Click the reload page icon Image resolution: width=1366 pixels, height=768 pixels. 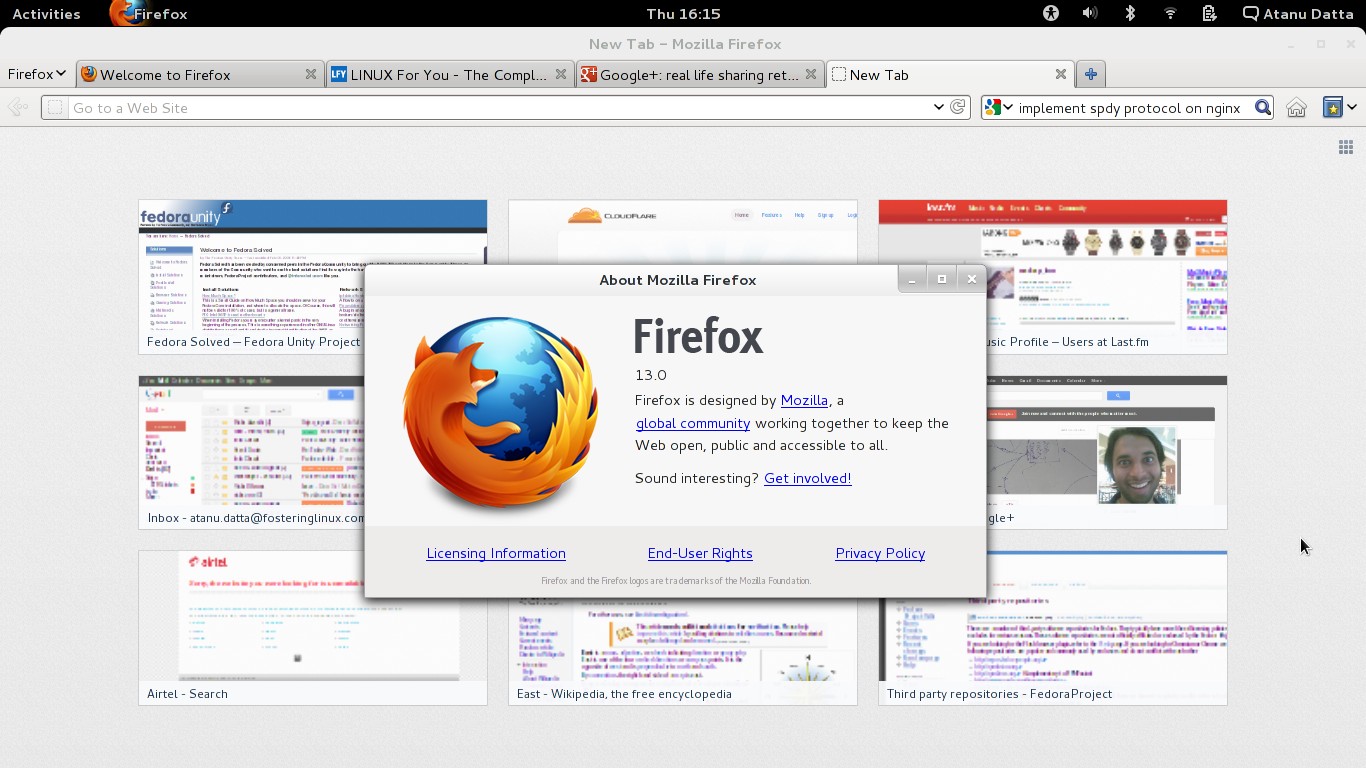click(958, 107)
